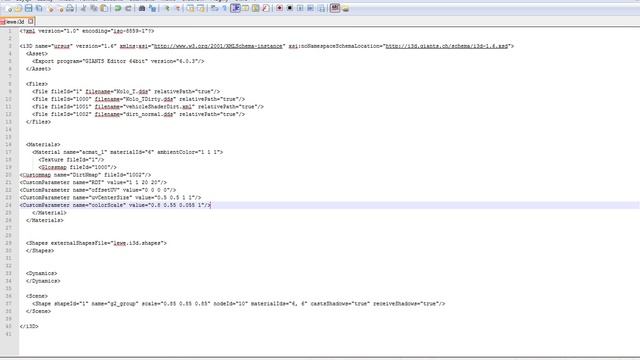This screenshot has height=360, width=640.
Task: Click the Close All toolbar icon
Action: click(x=60, y=9)
